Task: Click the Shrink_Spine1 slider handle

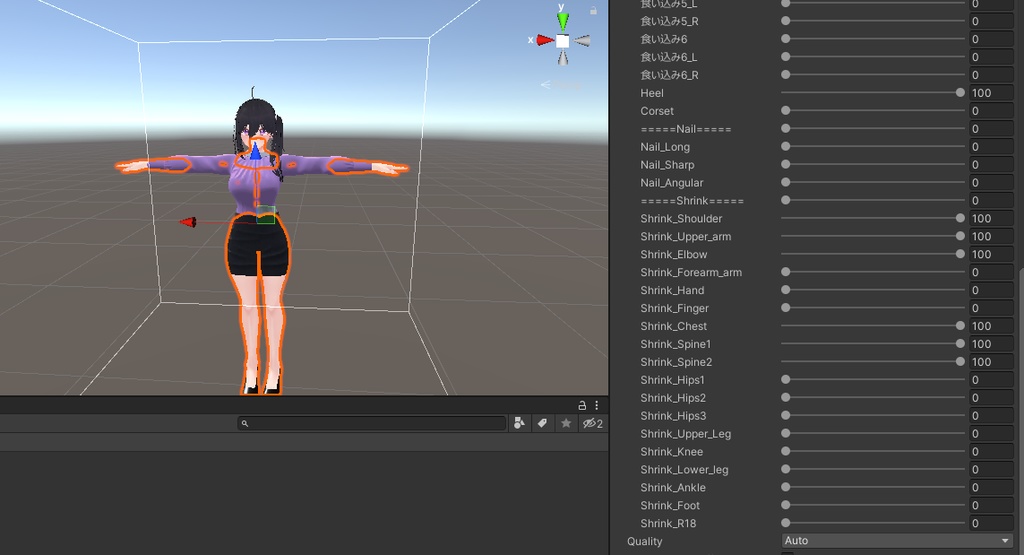Action: [960, 344]
